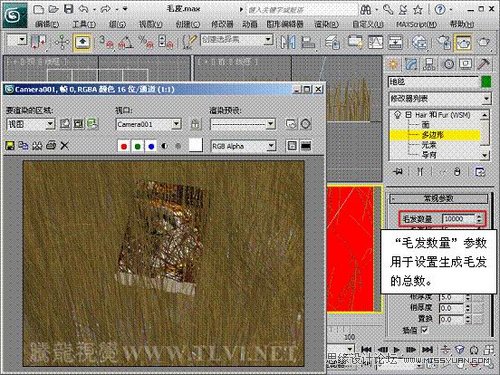Toggle Hair and Fur modifier lightbulb

point(397,115)
